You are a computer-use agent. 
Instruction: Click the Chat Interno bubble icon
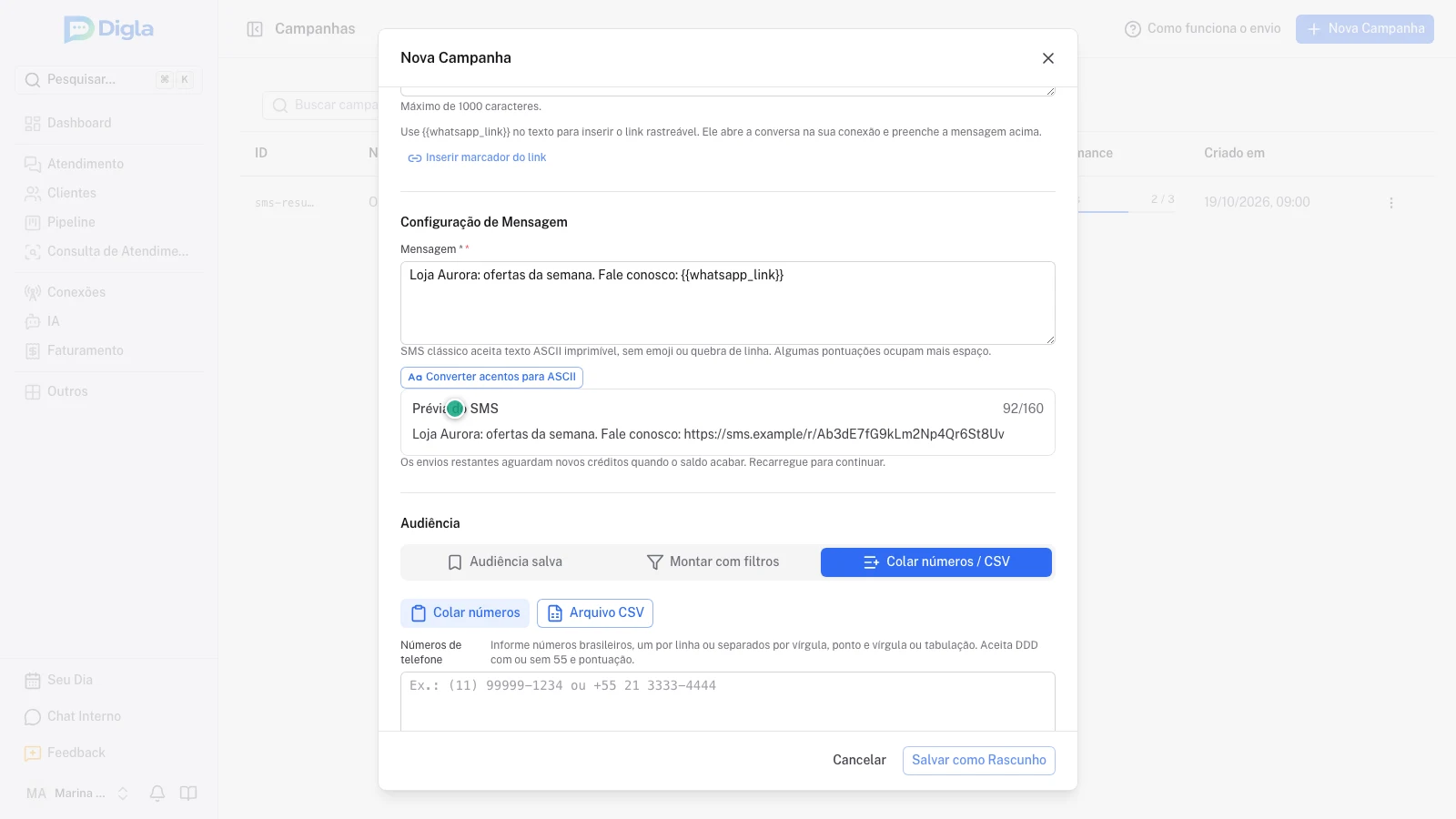point(33,716)
